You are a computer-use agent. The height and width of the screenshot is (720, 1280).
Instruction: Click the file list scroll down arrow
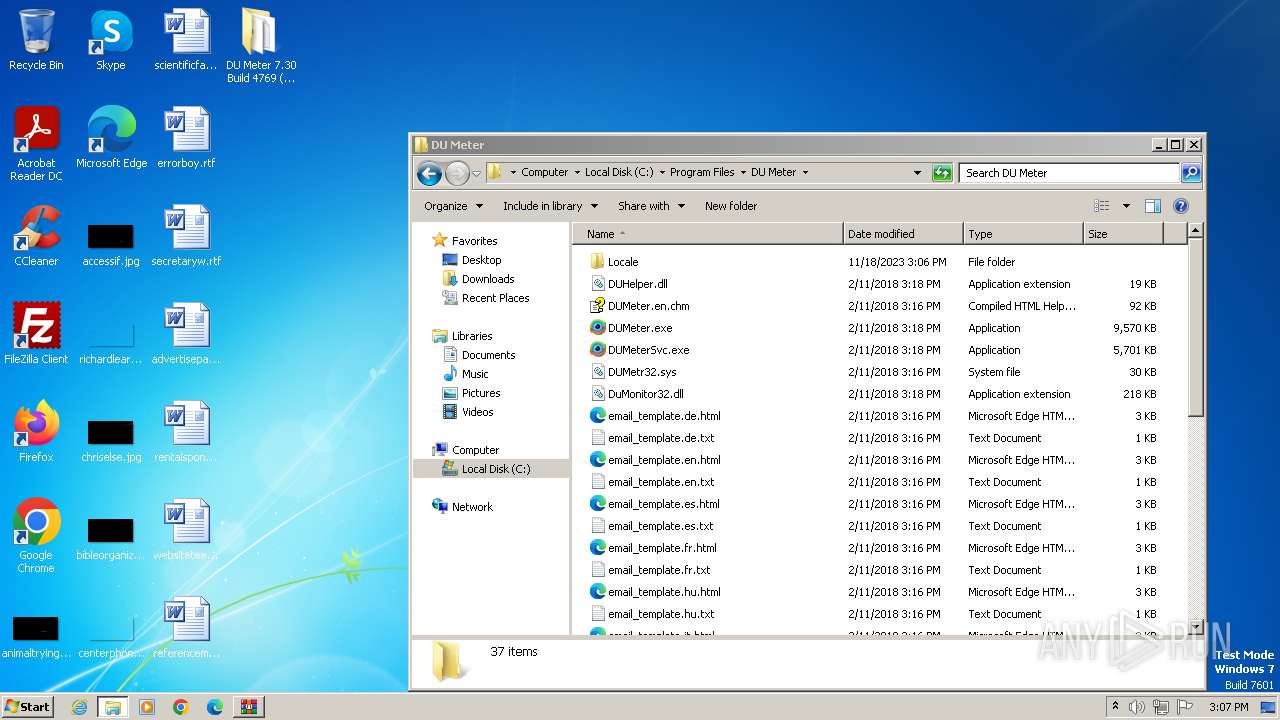tap(1195, 627)
